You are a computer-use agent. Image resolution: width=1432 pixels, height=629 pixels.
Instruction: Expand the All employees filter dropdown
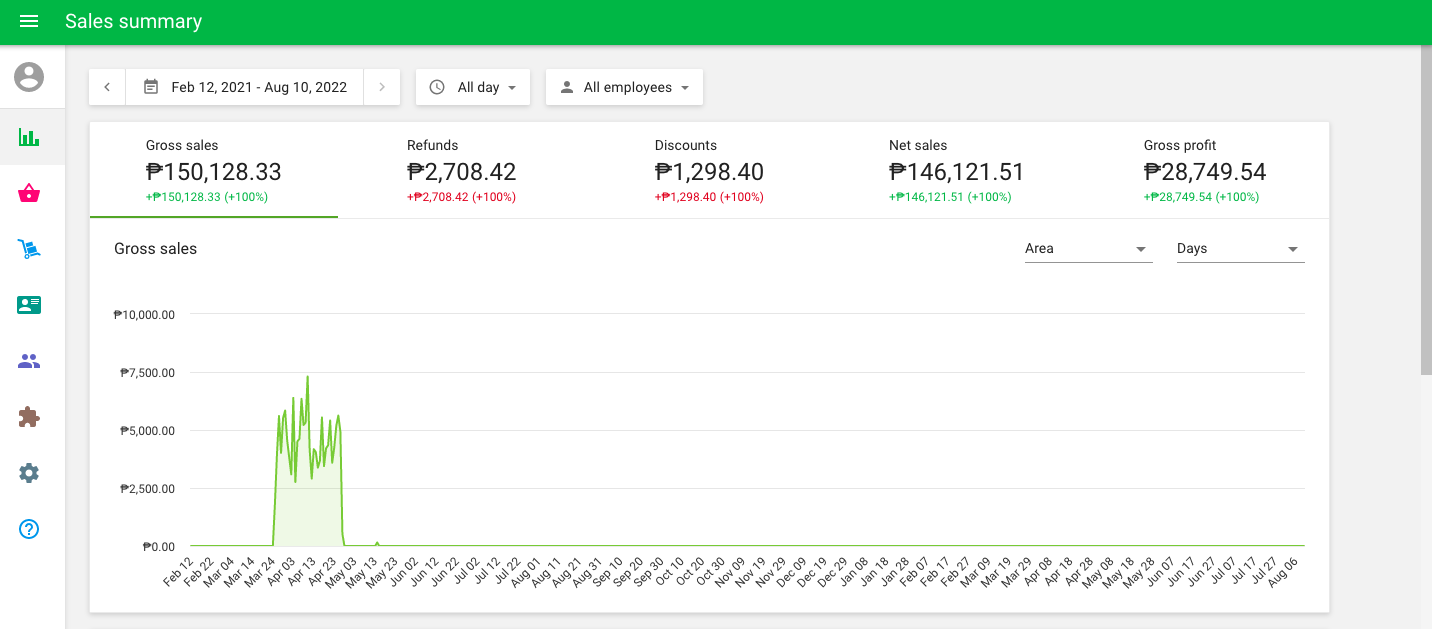[624, 87]
